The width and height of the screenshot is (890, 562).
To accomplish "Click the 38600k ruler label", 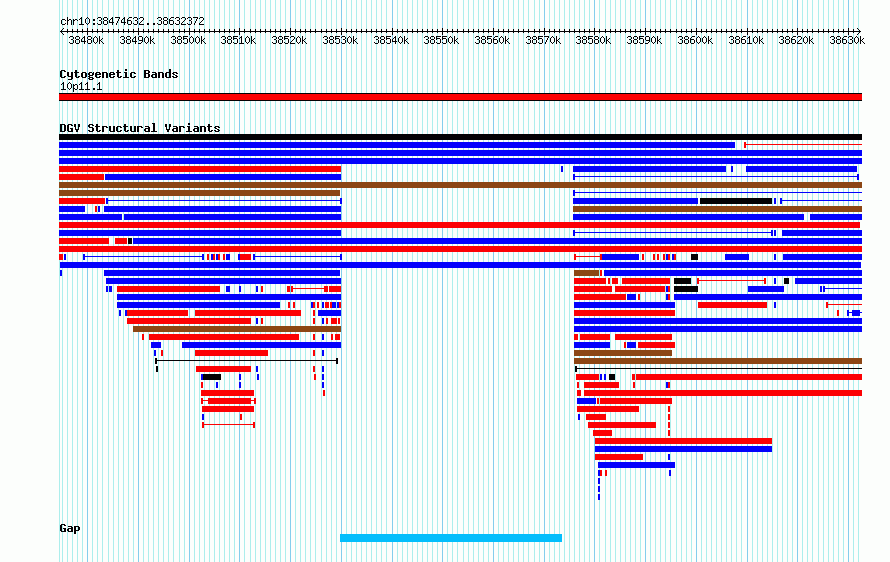I will click(695, 41).
